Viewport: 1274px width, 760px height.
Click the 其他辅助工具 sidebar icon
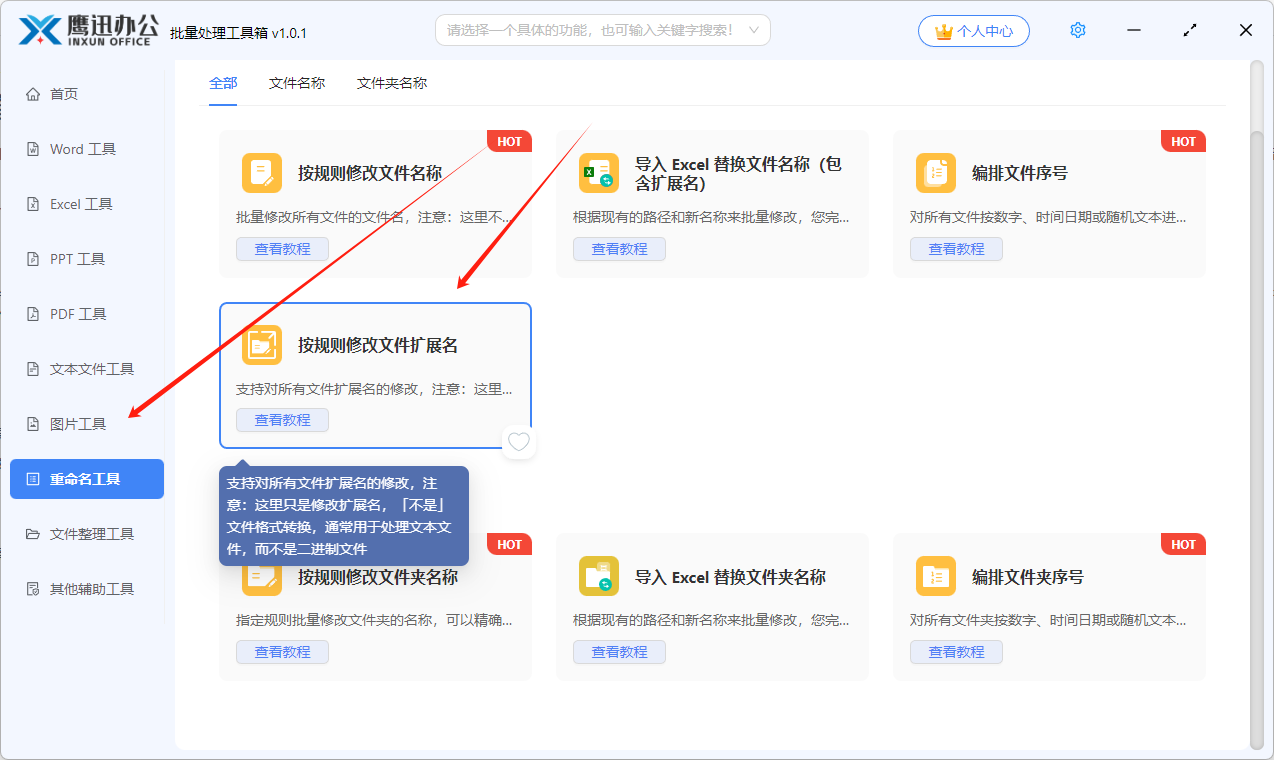pyautogui.click(x=33, y=589)
